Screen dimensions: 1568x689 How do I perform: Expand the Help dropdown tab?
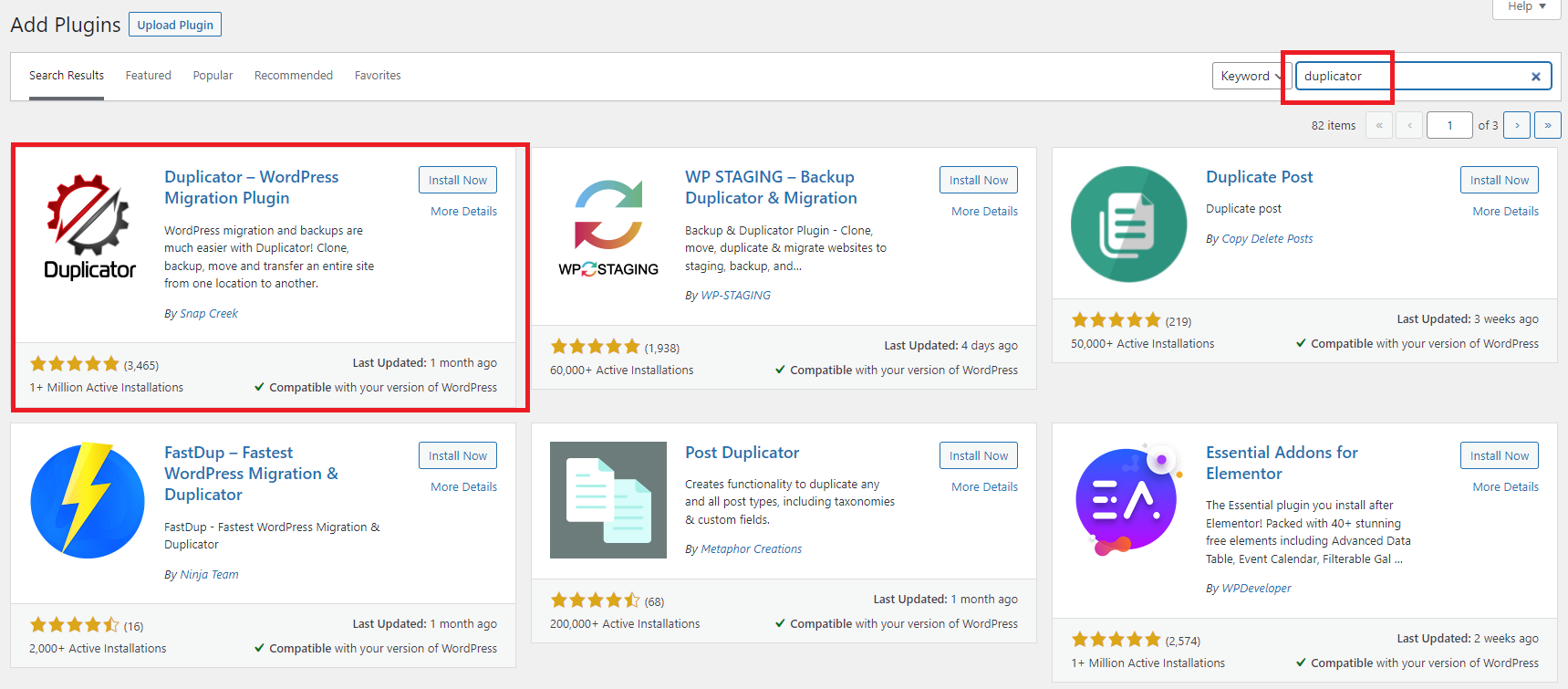(x=1526, y=7)
